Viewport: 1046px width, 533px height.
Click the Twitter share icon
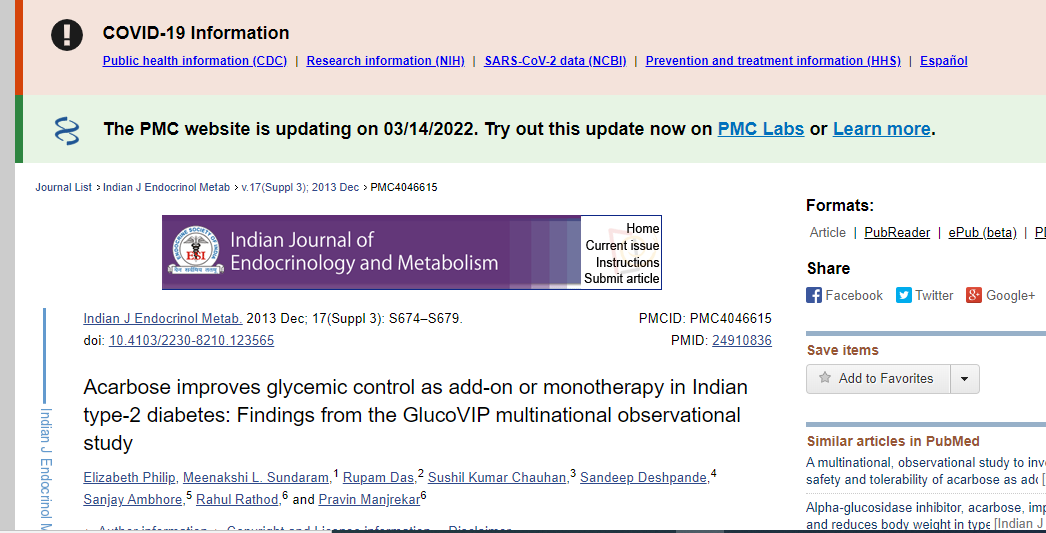pos(904,295)
